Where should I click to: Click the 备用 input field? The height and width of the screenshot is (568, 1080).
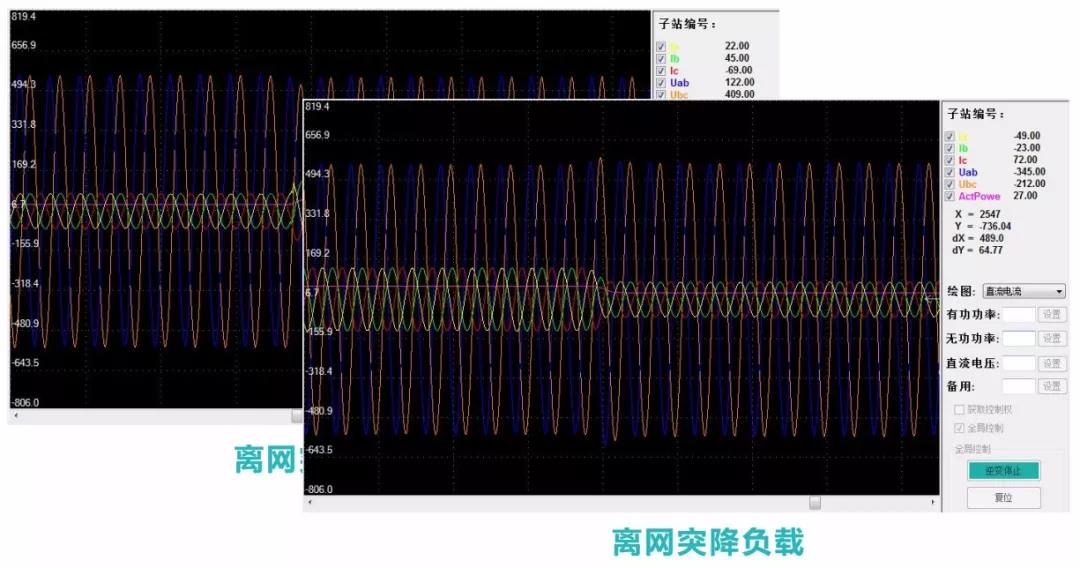1018,386
